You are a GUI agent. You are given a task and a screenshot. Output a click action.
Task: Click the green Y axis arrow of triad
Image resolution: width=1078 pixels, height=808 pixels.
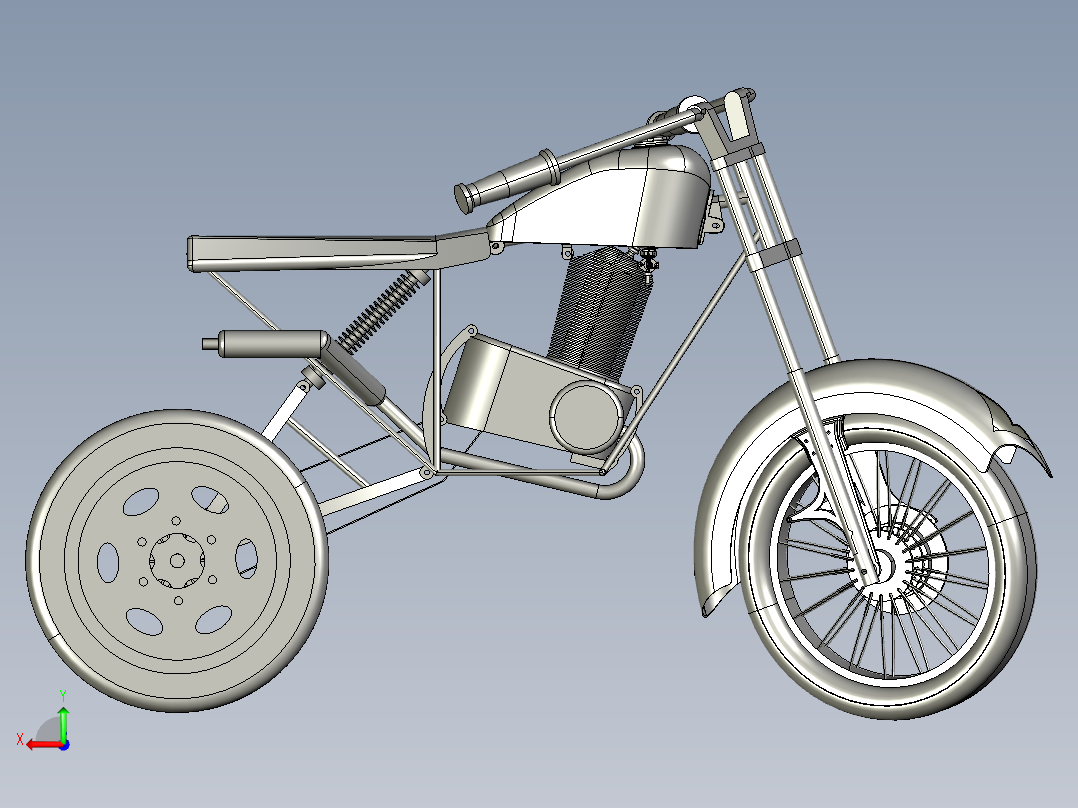click(63, 723)
